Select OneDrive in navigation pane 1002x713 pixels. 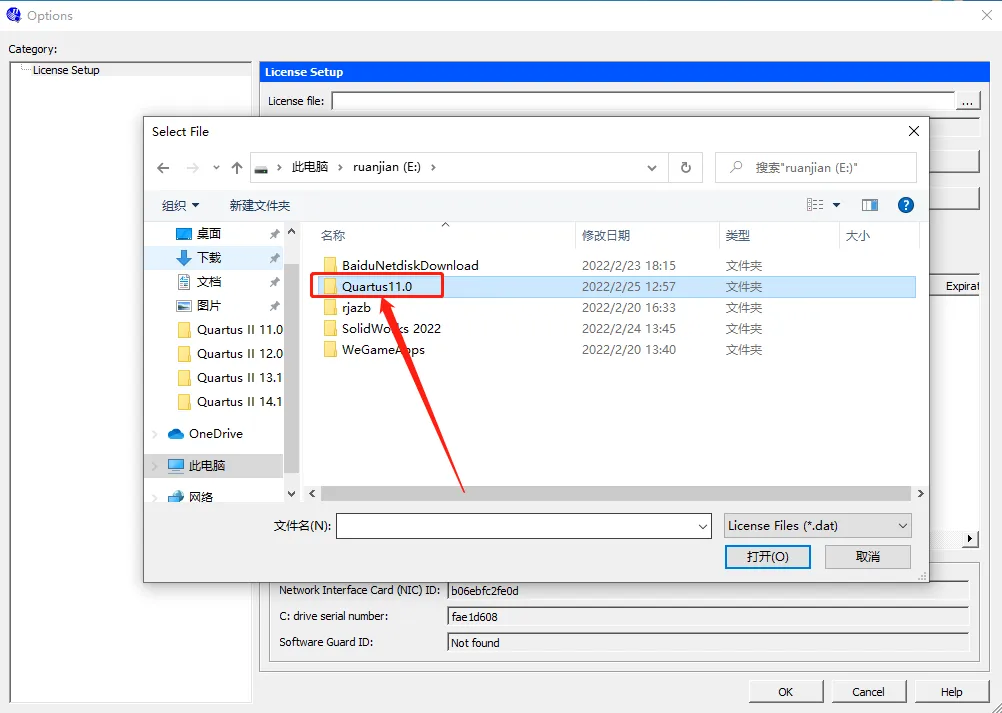point(215,434)
